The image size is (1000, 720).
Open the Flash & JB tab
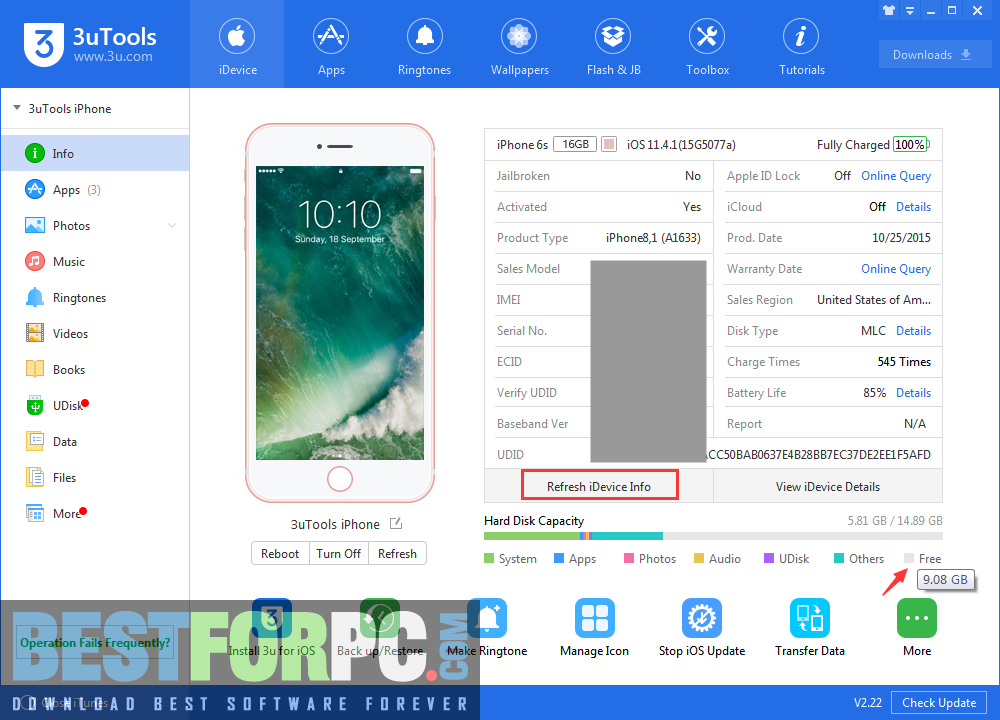[614, 45]
